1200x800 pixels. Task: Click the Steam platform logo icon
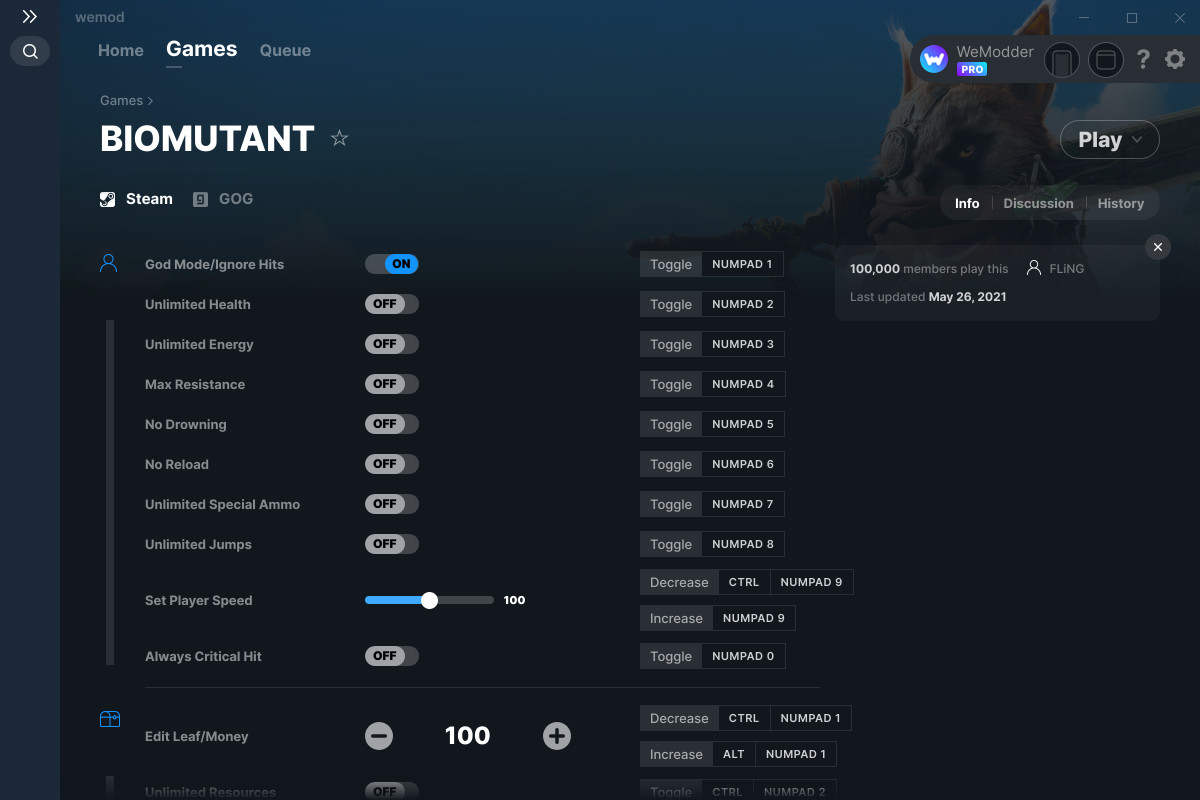pos(108,199)
